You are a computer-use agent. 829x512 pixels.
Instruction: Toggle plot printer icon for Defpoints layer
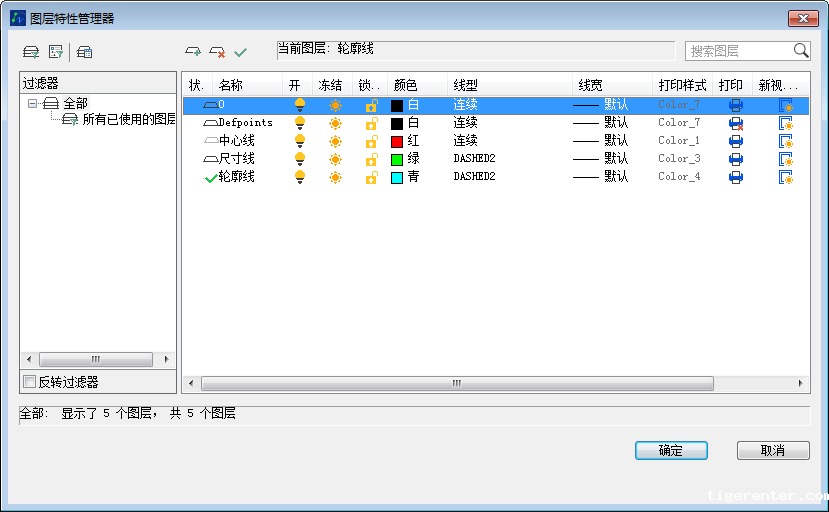click(736, 123)
